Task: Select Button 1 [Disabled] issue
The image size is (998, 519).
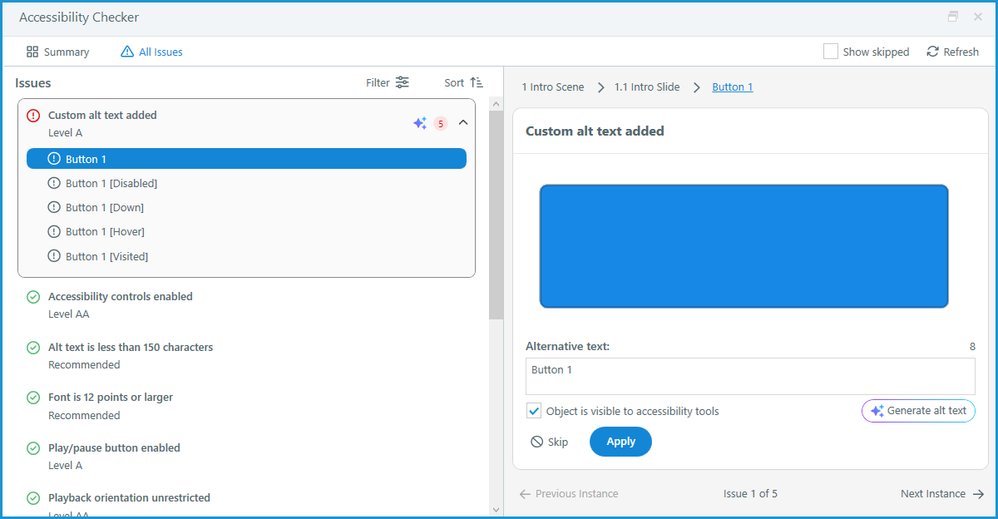Action: pos(111,183)
